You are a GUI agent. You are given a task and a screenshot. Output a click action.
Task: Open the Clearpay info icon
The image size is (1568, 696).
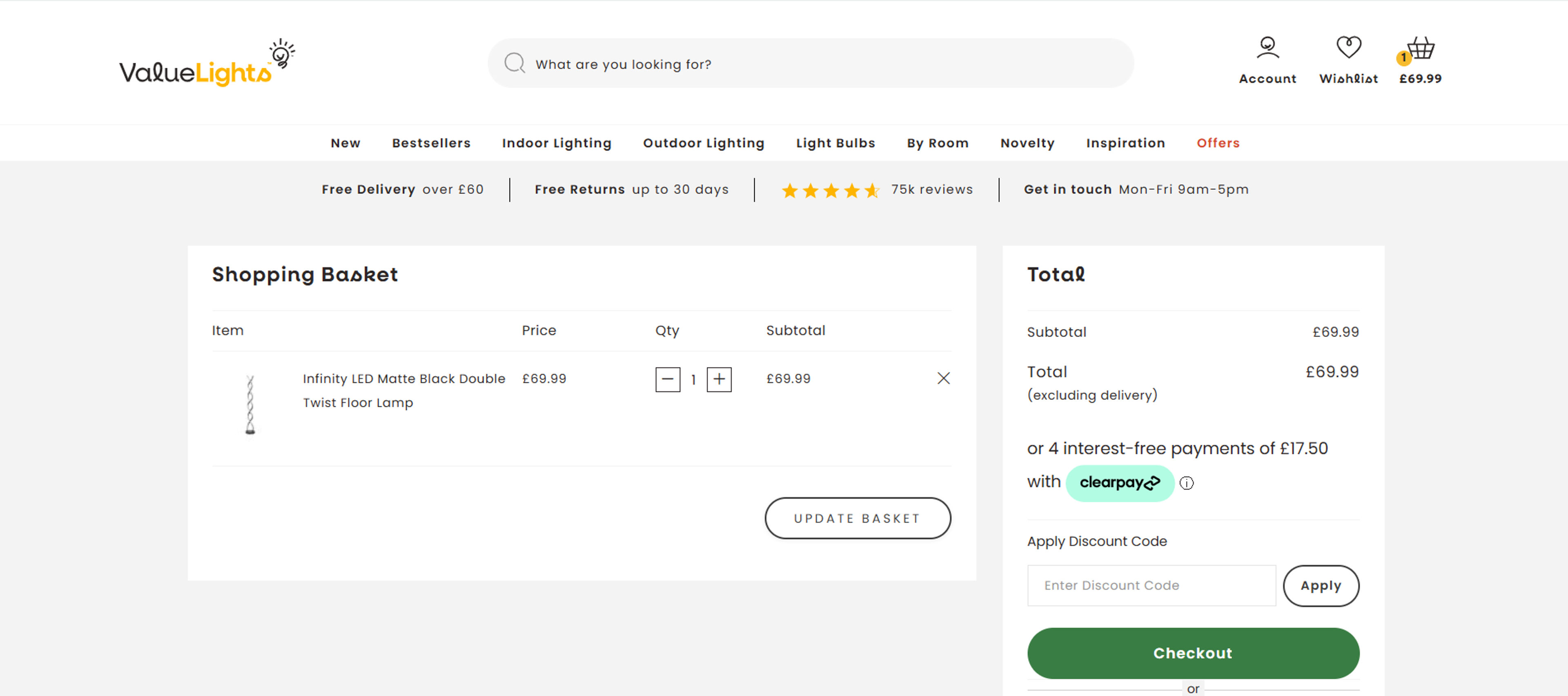pos(1186,483)
